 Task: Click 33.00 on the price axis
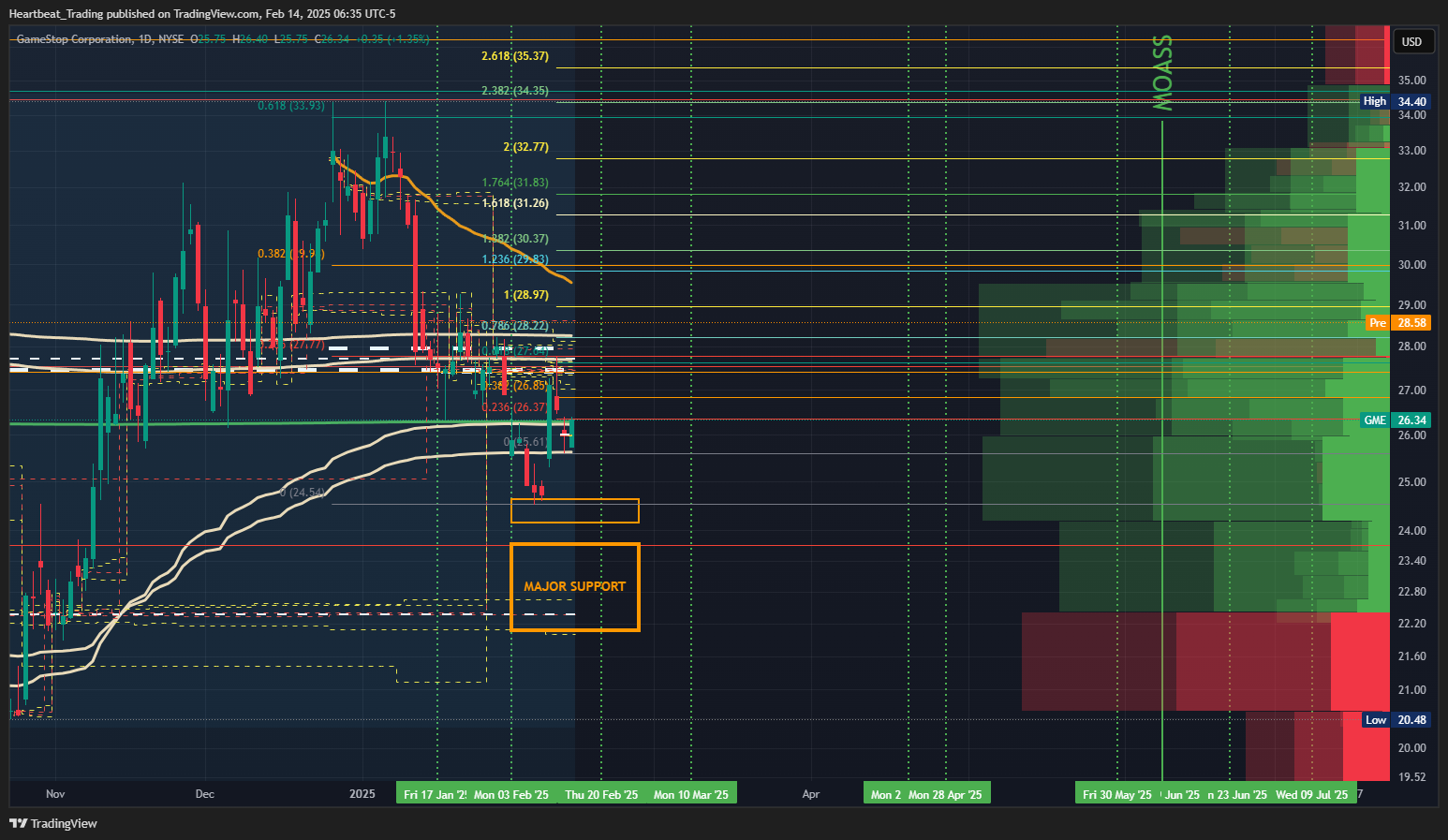tap(1411, 151)
